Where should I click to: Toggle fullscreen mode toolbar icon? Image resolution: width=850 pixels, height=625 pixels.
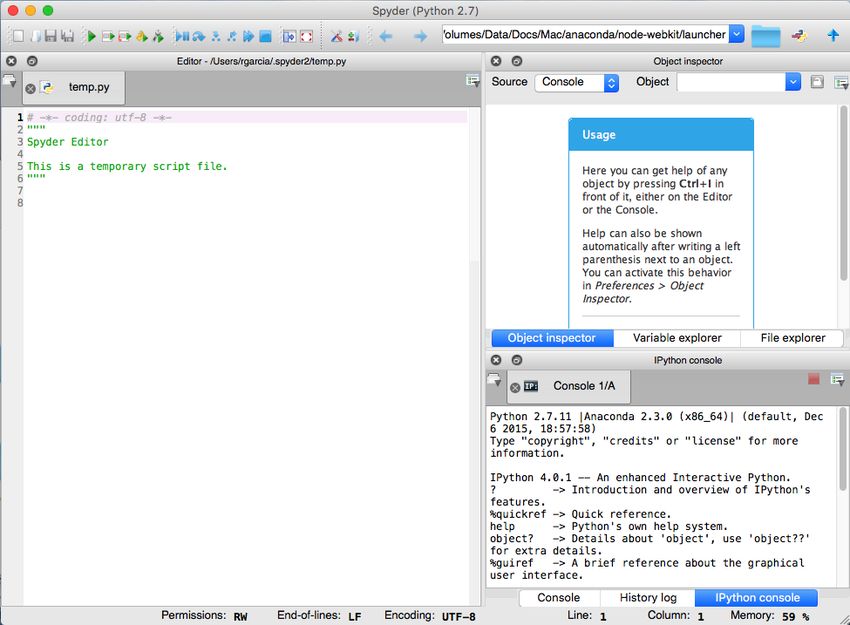pos(306,36)
